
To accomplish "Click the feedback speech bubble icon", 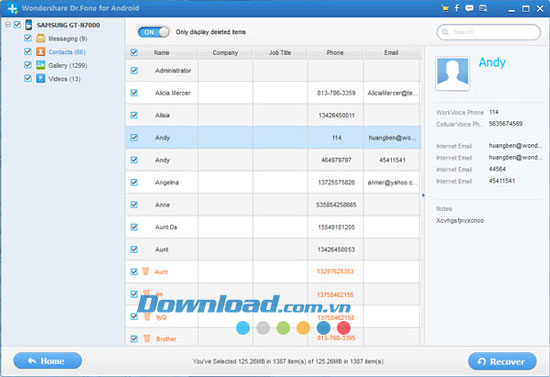I will pos(469,8).
